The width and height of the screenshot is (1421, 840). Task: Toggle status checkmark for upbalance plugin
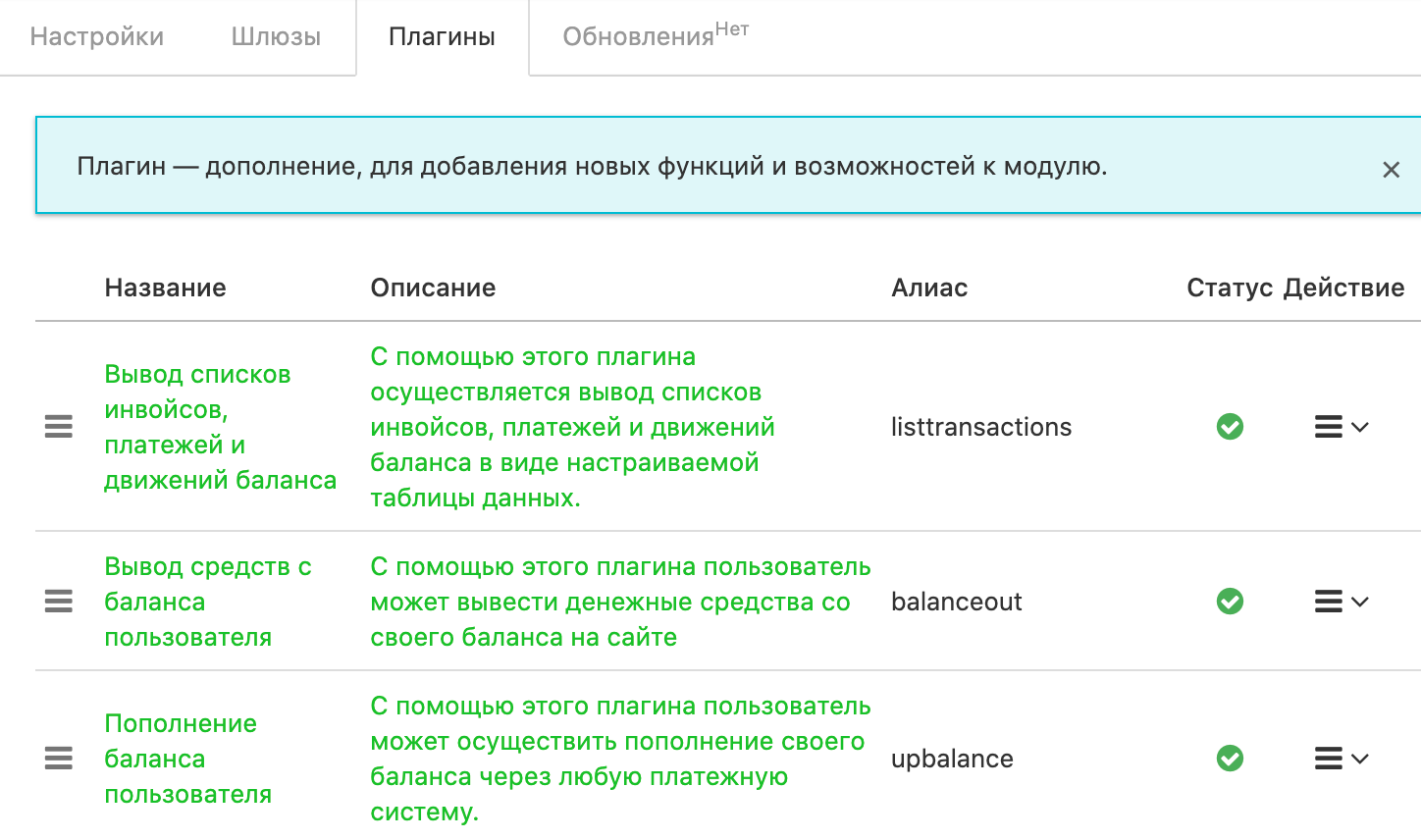click(x=1230, y=759)
